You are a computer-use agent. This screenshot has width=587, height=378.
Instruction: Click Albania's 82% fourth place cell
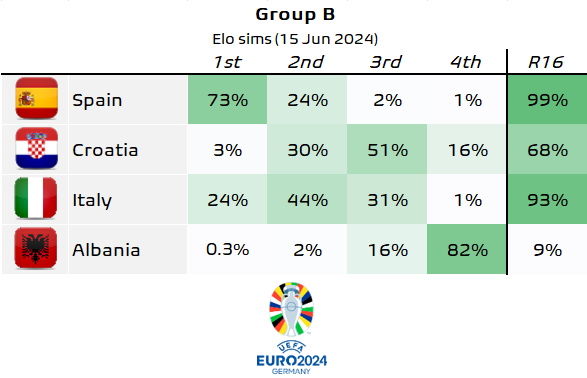(x=466, y=249)
